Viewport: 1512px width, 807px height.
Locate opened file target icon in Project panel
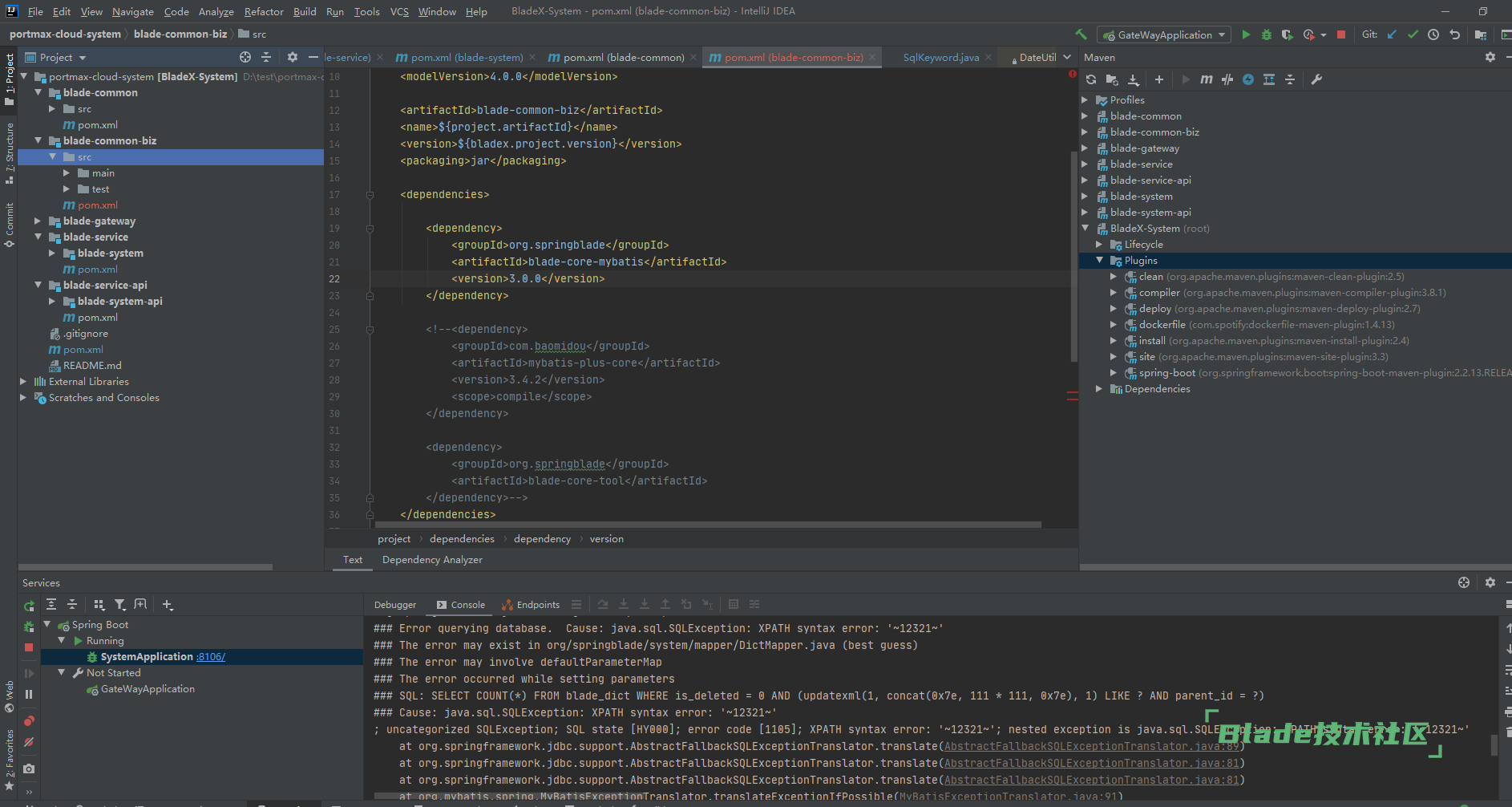(245, 57)
